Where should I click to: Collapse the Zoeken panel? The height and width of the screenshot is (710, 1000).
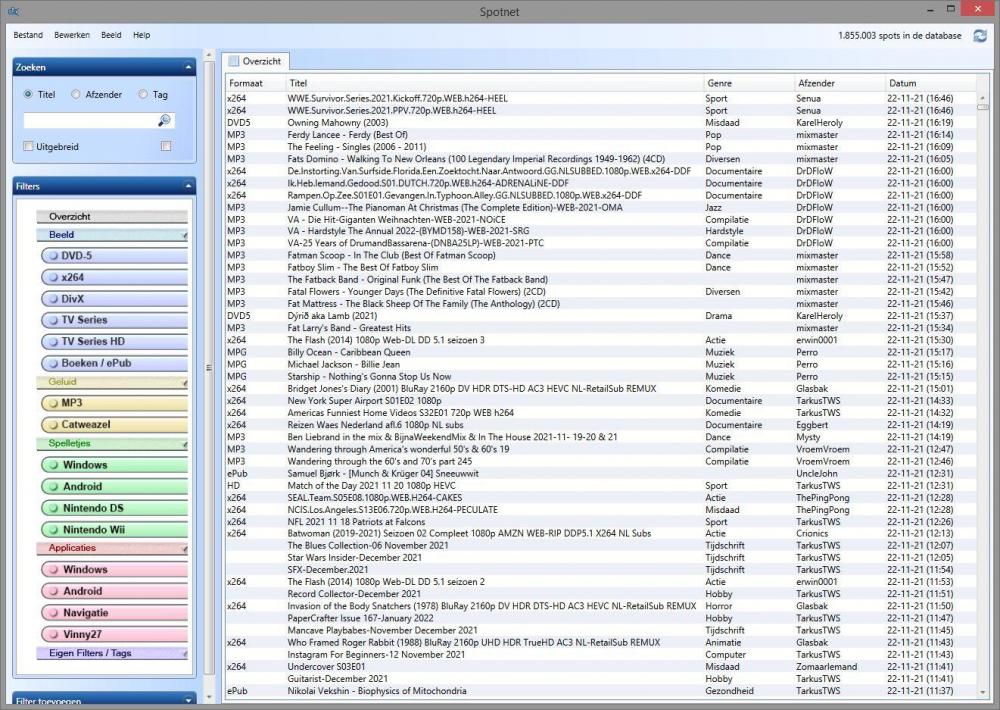(188, 68)
